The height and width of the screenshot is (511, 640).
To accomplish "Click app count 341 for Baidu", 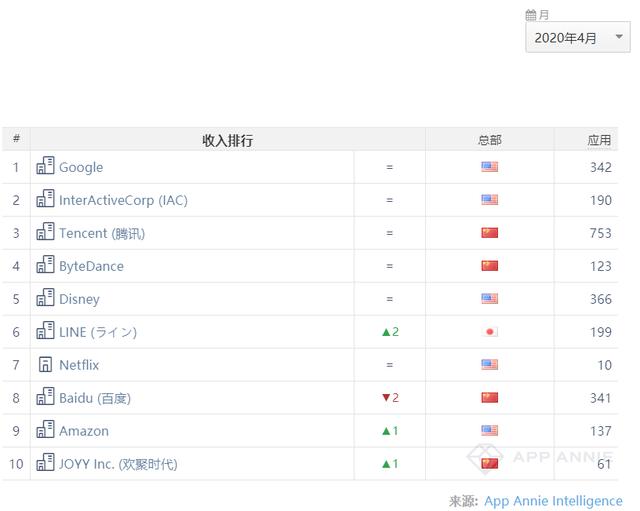I will (601, 398).
